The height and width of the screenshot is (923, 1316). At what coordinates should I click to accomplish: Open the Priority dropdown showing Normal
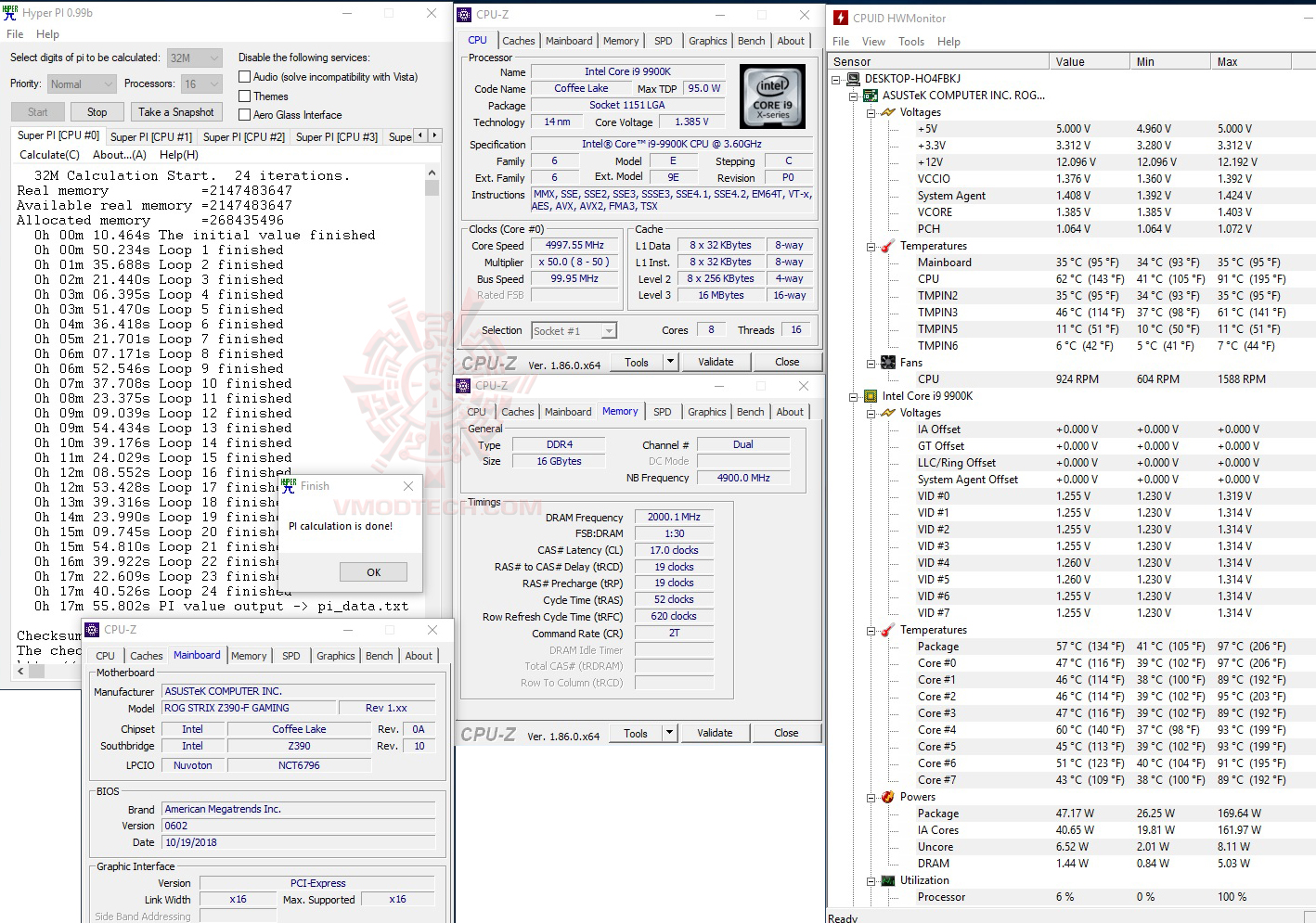[x=82, y=83]
